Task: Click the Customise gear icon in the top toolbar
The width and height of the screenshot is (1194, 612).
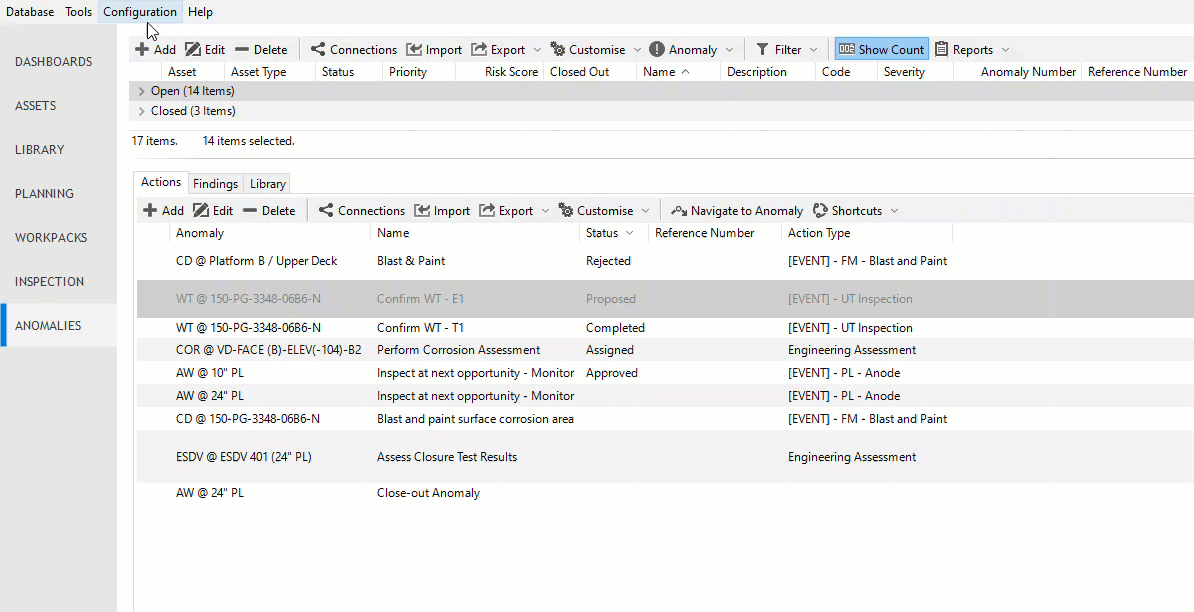Action: (557, 49)
